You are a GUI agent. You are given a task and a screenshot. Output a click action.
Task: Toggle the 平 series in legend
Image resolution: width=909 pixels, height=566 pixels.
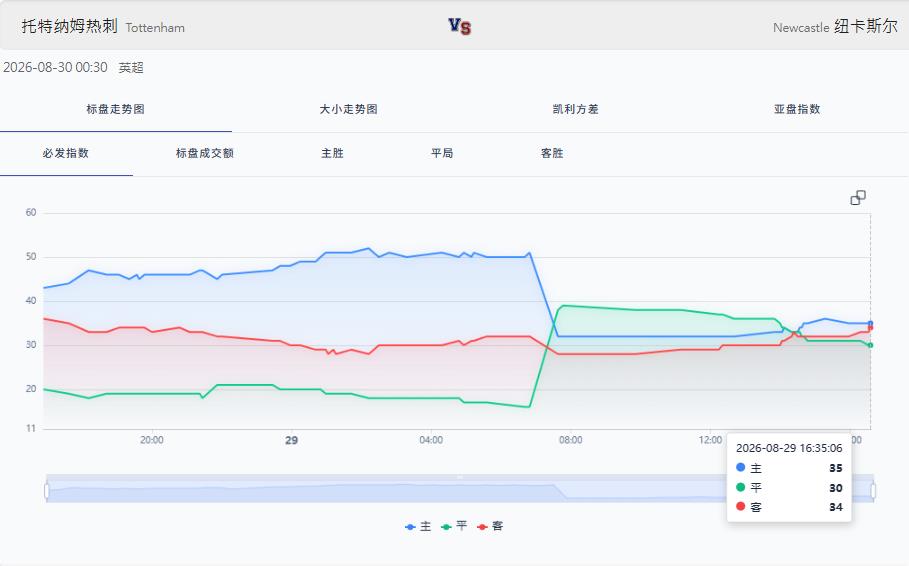tap(454, 526)
